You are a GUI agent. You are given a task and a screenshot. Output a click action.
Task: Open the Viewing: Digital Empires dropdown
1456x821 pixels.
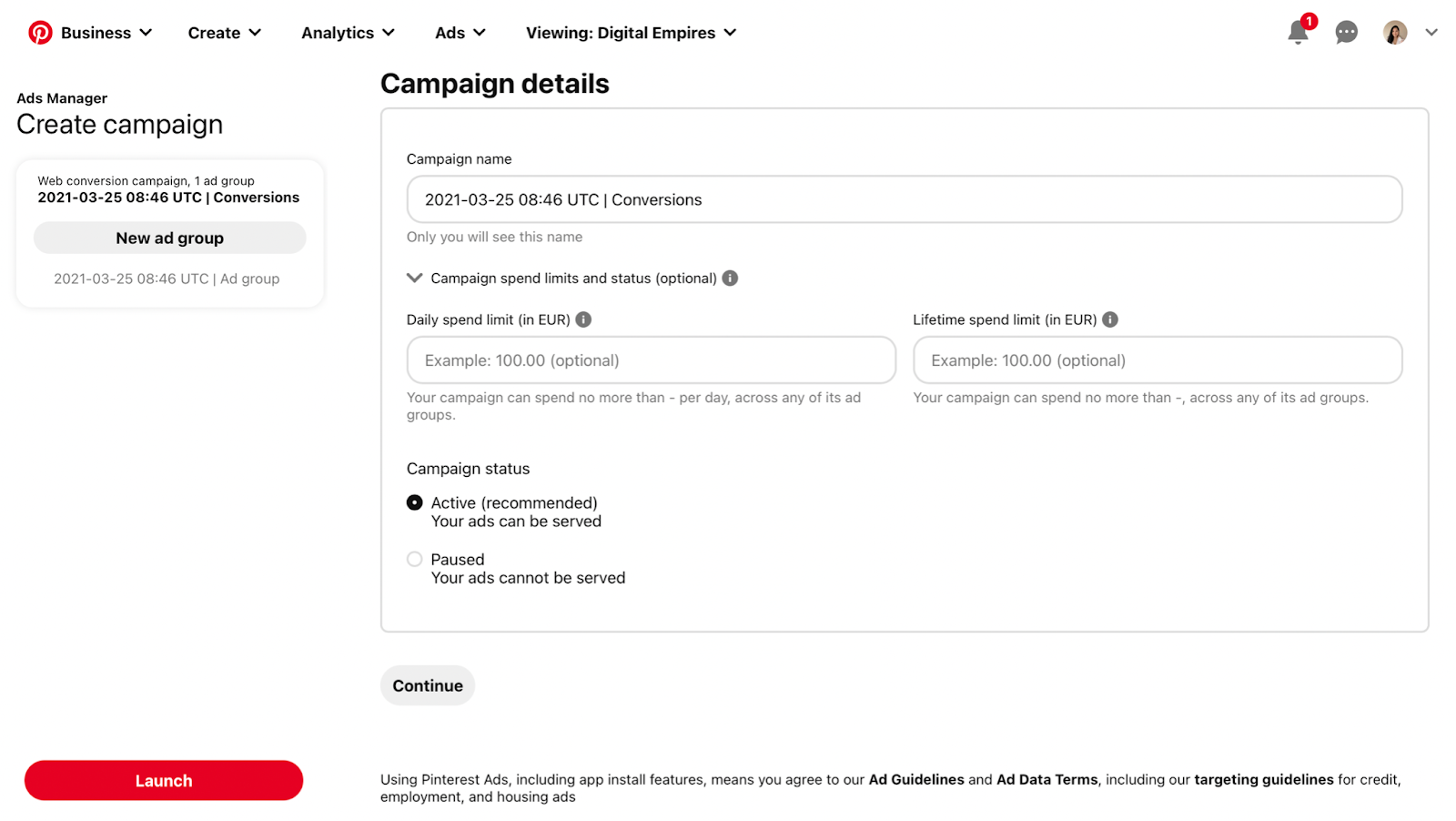point(631,33)
